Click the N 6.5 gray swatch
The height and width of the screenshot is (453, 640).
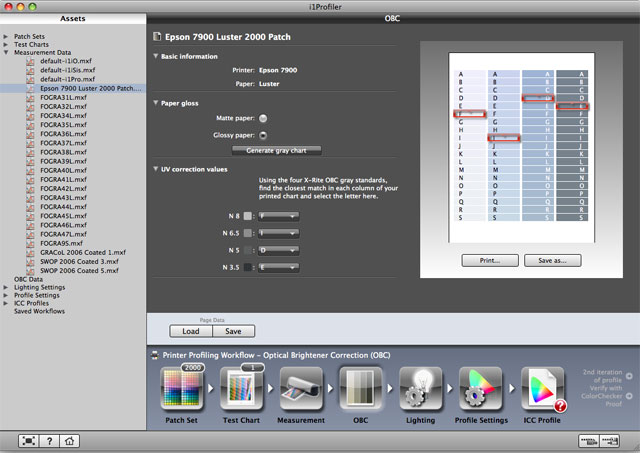247,233
